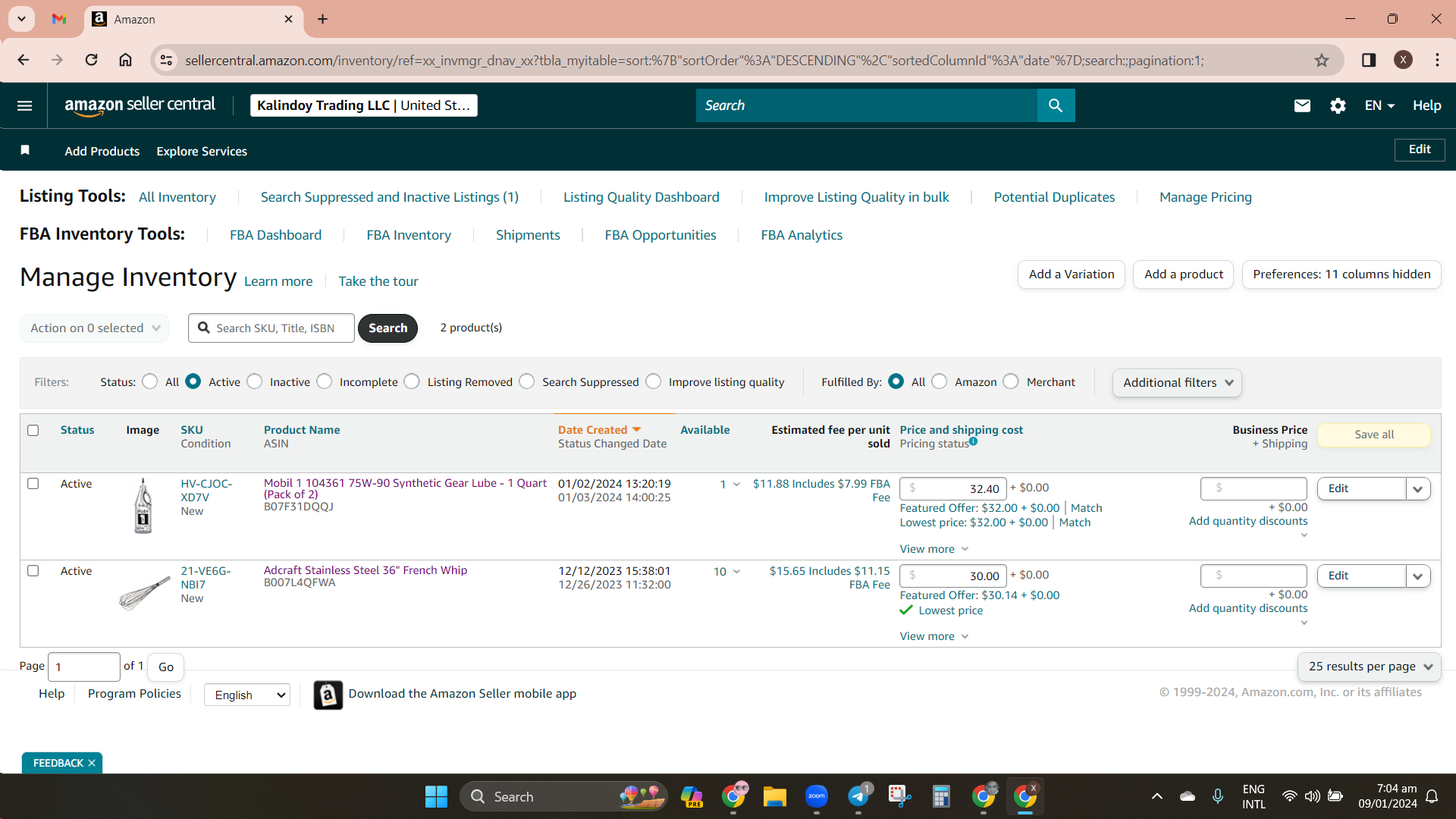The height and width of the screenshot is (819, 1456).
Task: Select all listings checkbox in header
Action: click(33, 430)
